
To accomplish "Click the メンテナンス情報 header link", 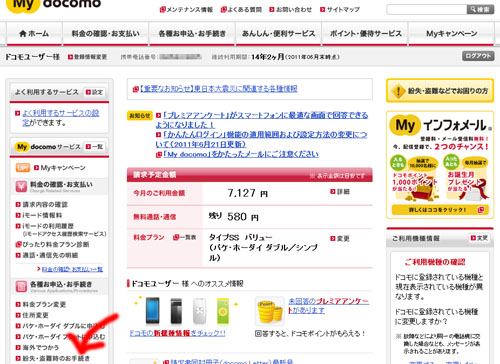I will pos(186,10).
